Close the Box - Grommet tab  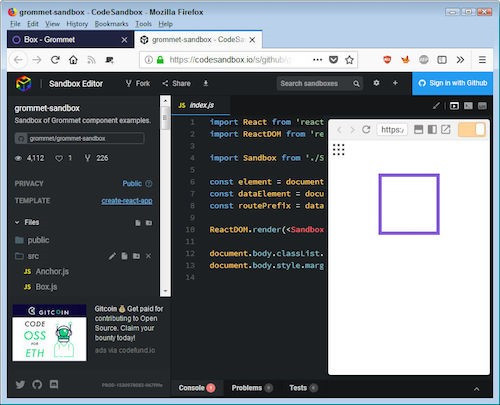124,40
